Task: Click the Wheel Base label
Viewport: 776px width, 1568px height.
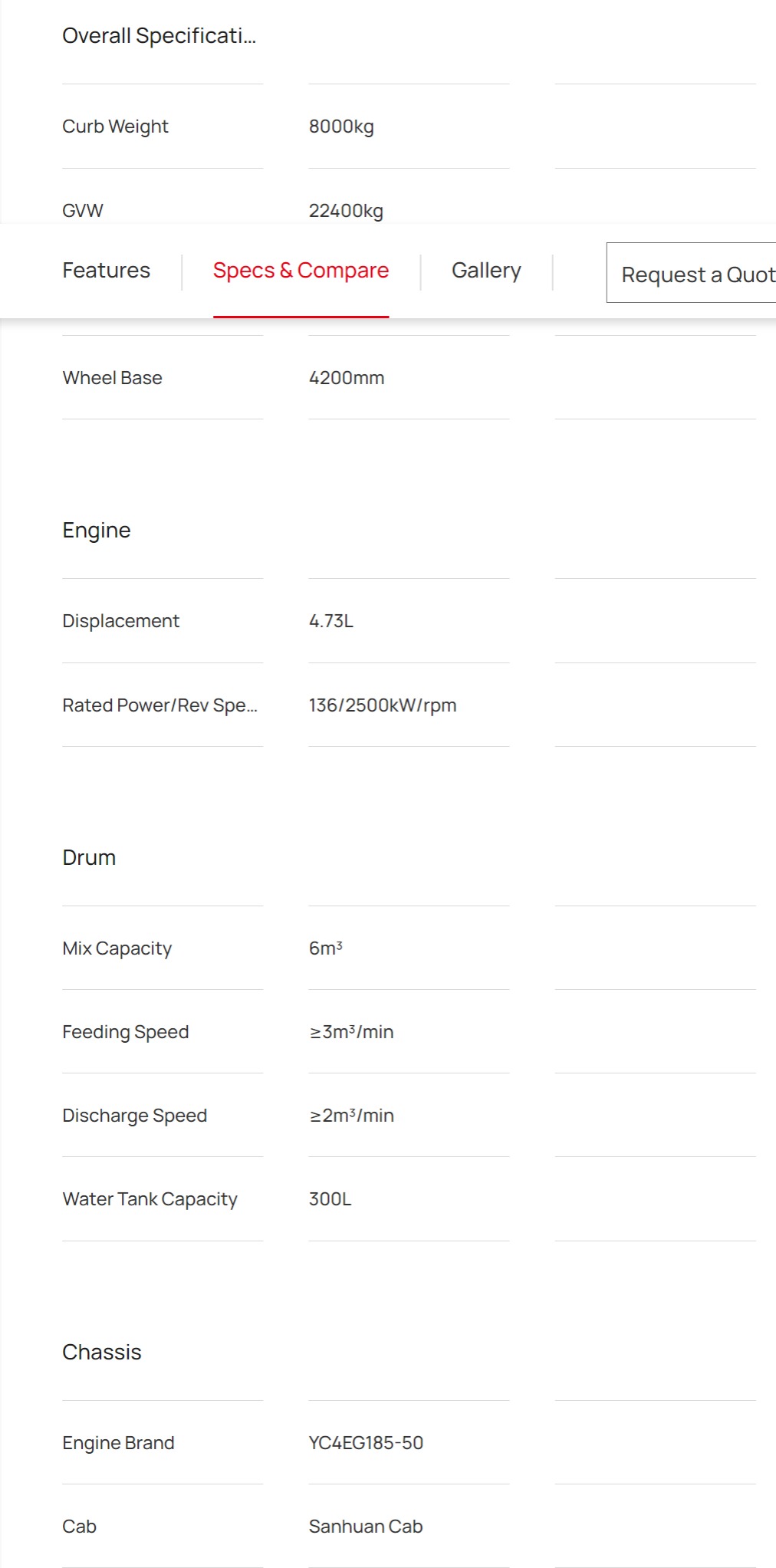Action: (x=112, y=378)
